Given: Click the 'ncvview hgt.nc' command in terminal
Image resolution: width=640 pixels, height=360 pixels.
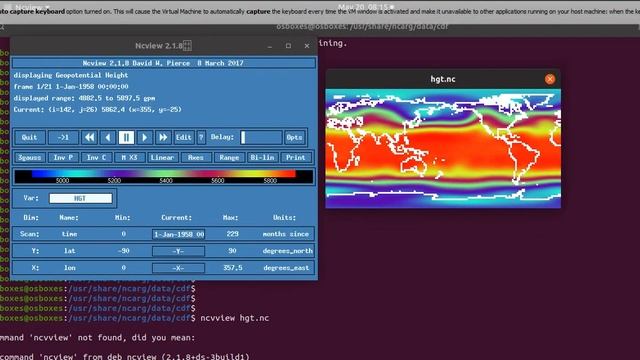Looking at the screenshot, I should 235,318.
